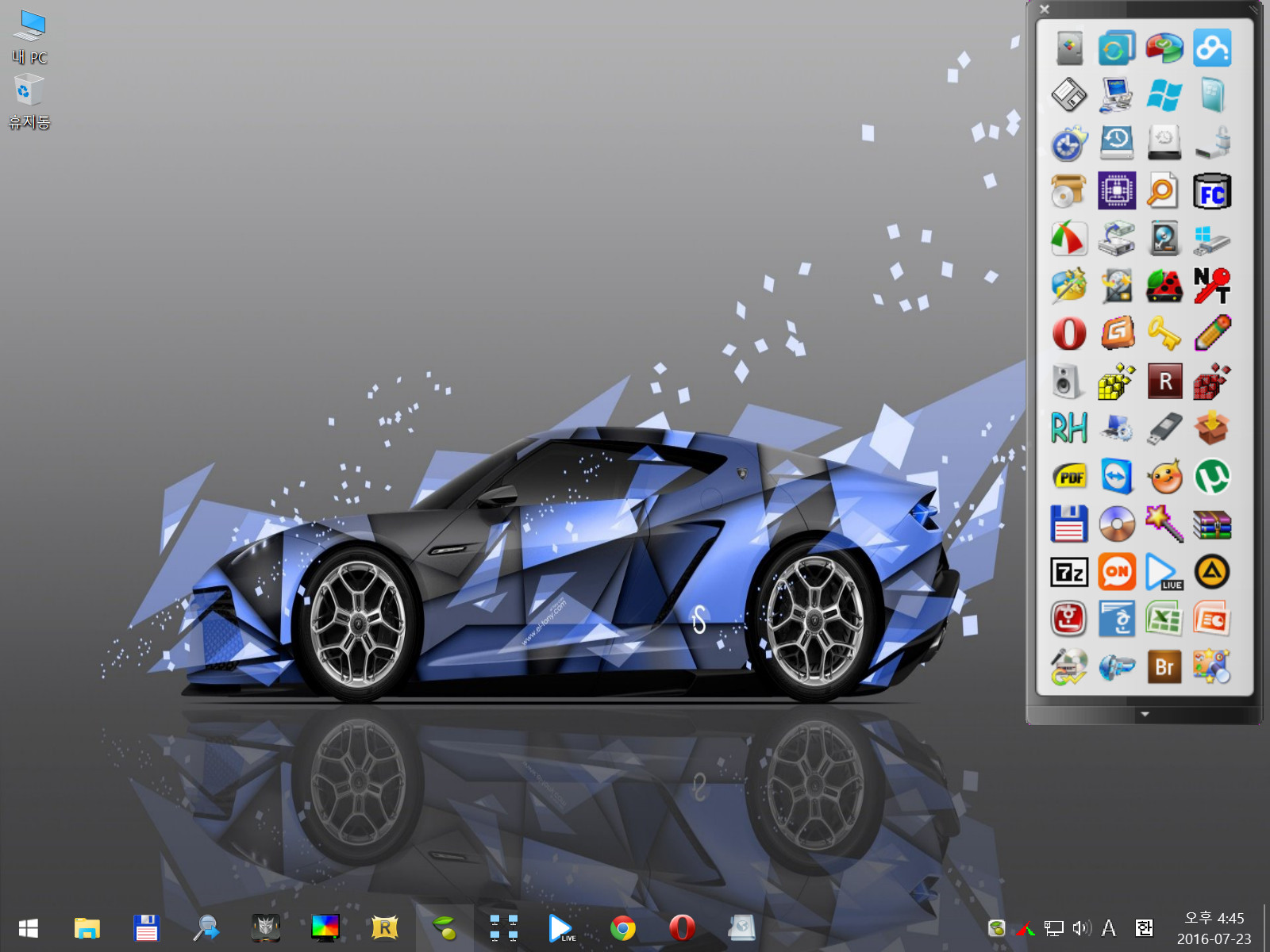Open the network grid icon on taskbar
Viewport: 1270px width, 952px height.
click(504, 927)
